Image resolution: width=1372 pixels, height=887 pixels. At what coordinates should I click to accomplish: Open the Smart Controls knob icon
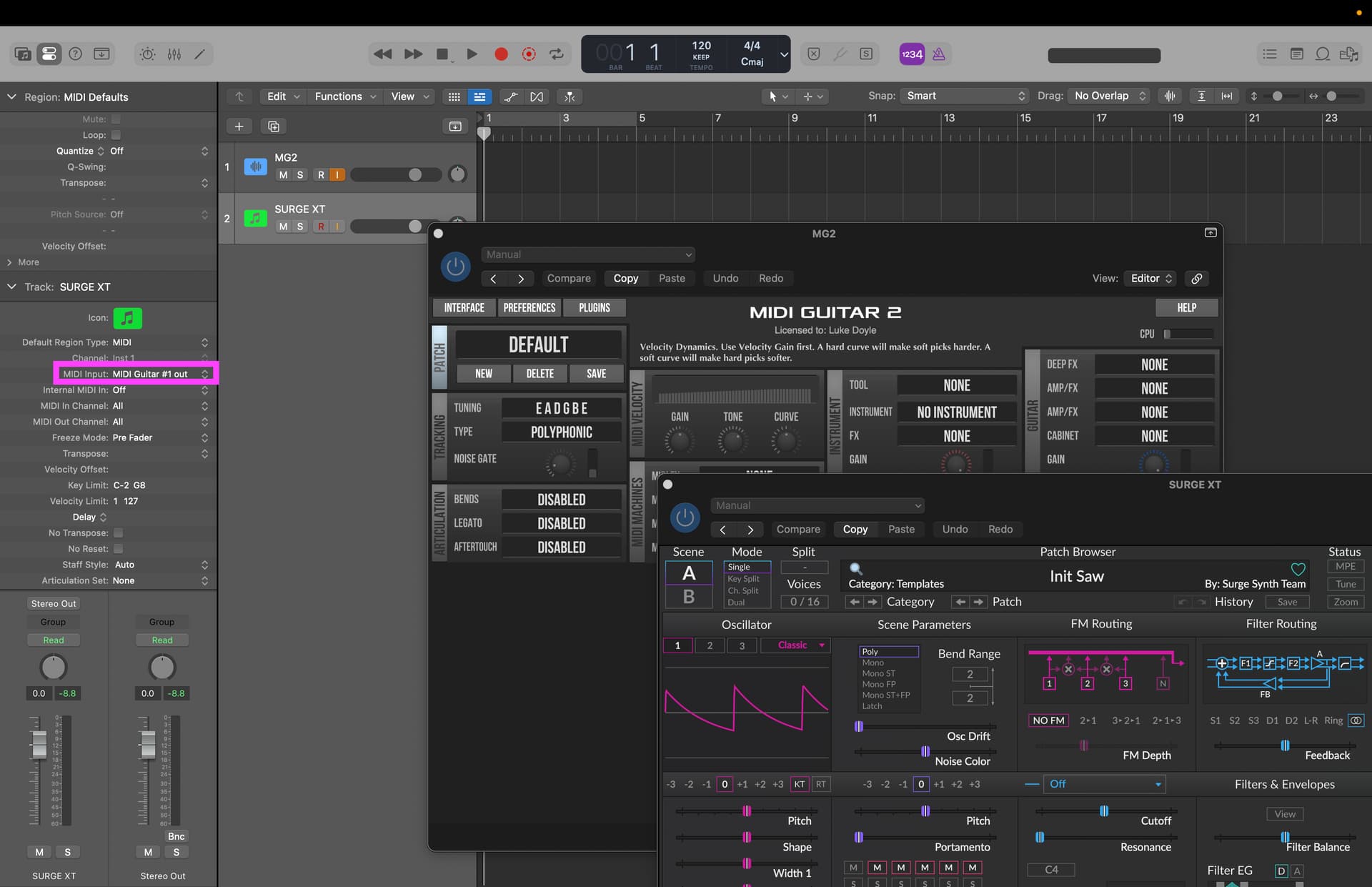click(147, 54)
